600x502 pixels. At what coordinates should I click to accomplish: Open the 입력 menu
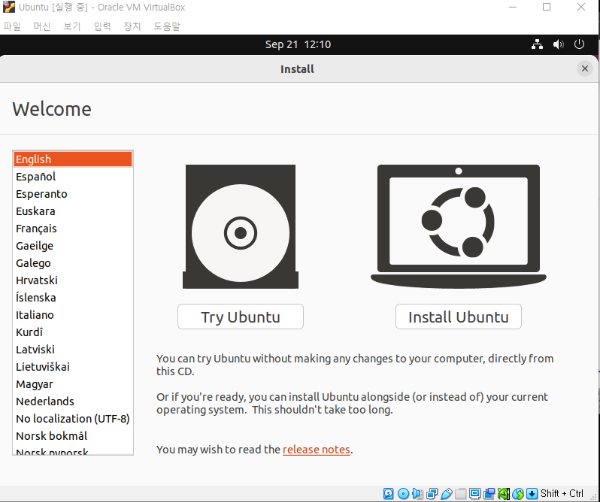point(102,26)
